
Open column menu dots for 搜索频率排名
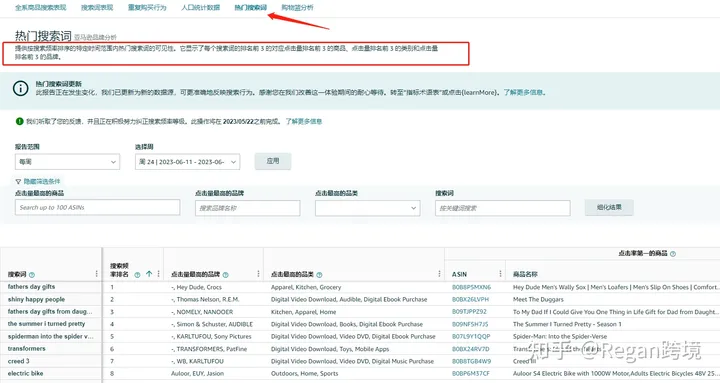[158, 274]
